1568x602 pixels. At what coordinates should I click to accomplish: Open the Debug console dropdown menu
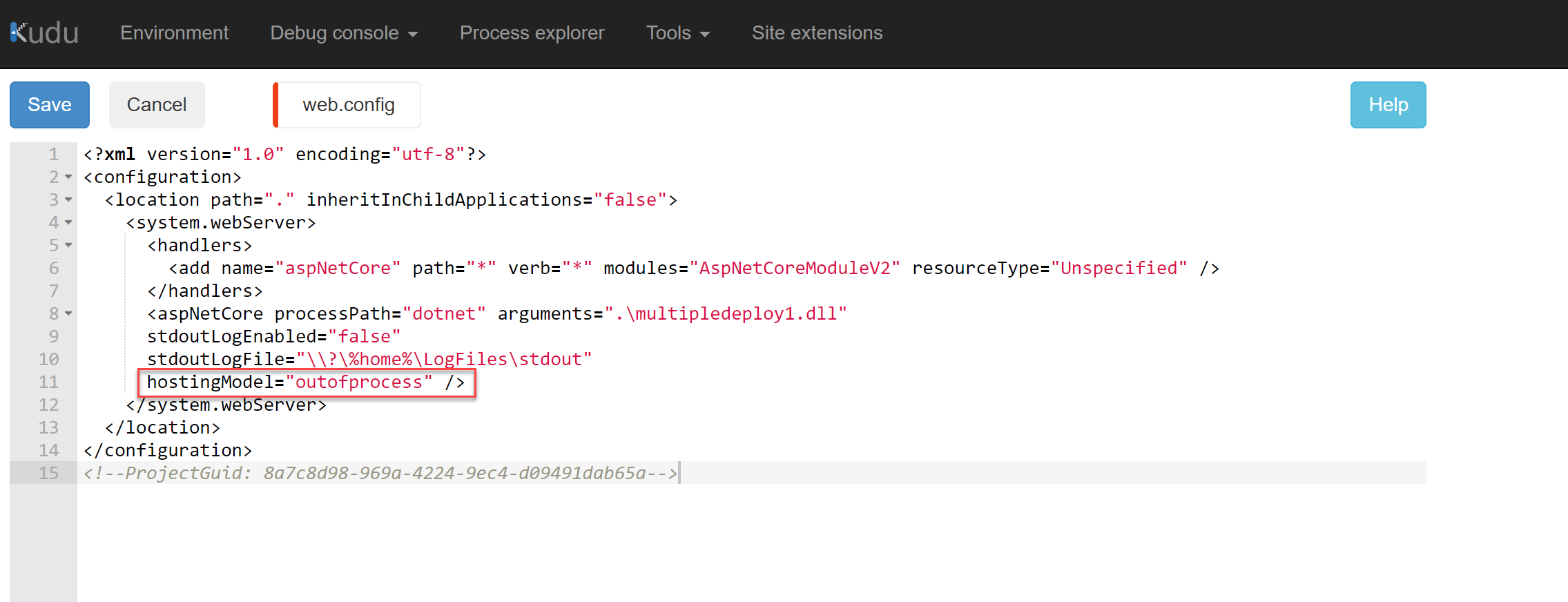point(344,33)
